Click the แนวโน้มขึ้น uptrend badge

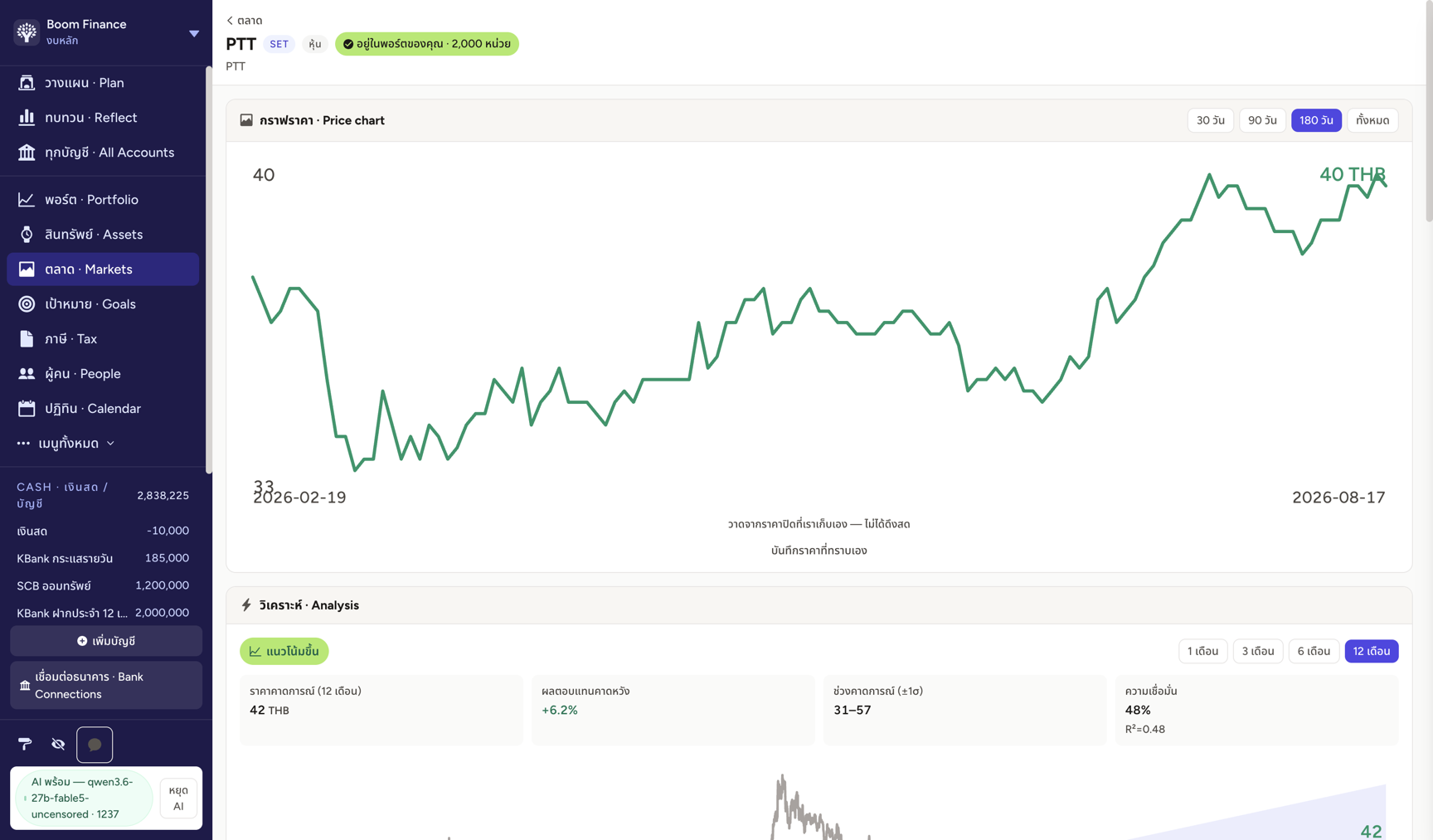(284, 651)
